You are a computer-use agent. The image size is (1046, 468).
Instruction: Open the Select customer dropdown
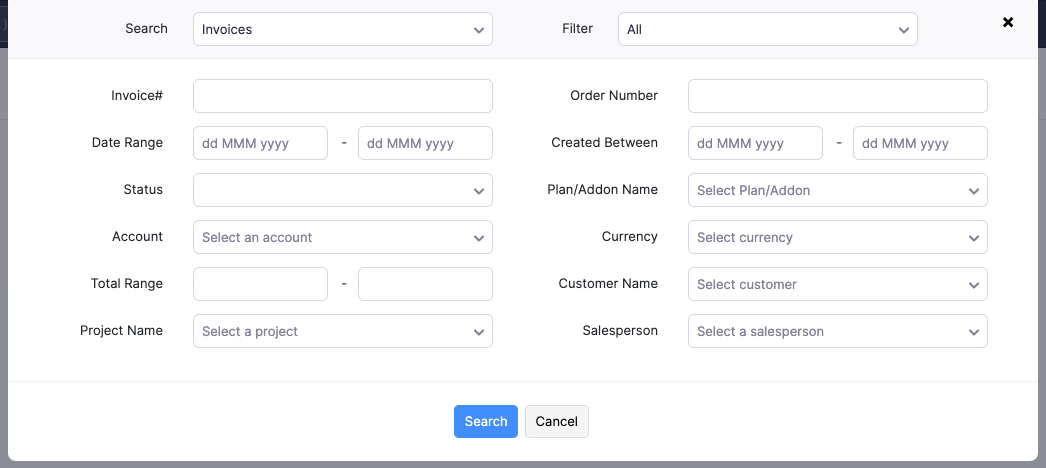837,284
